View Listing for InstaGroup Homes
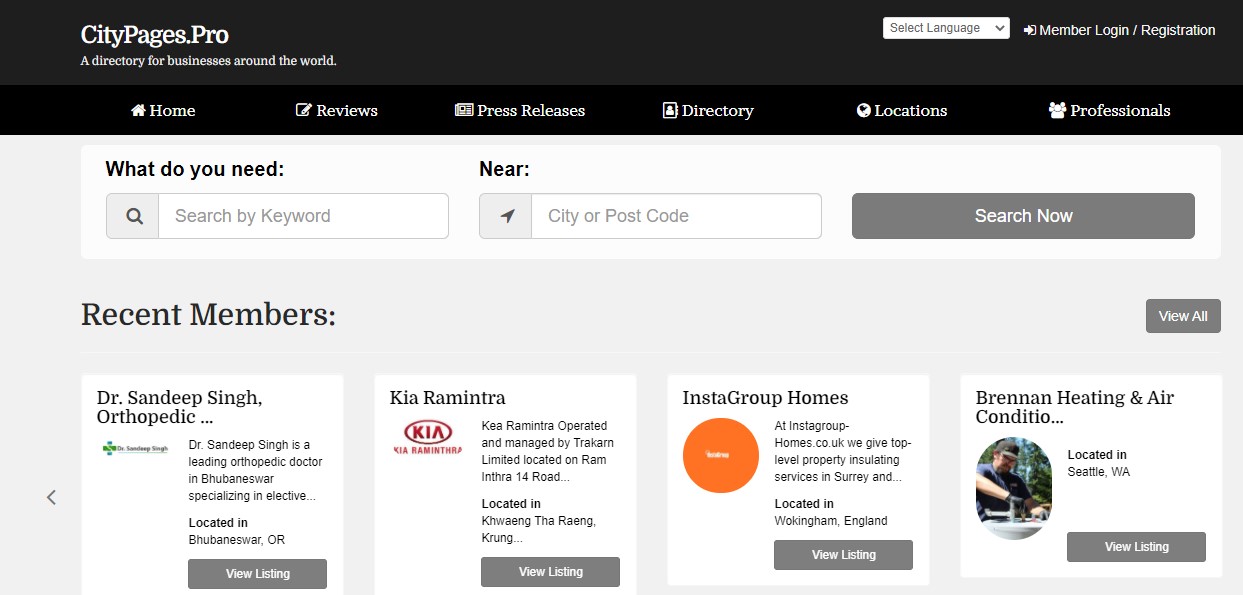This screenshot has height=595, width=1243. pyautogui.click(x=843, y=555)
